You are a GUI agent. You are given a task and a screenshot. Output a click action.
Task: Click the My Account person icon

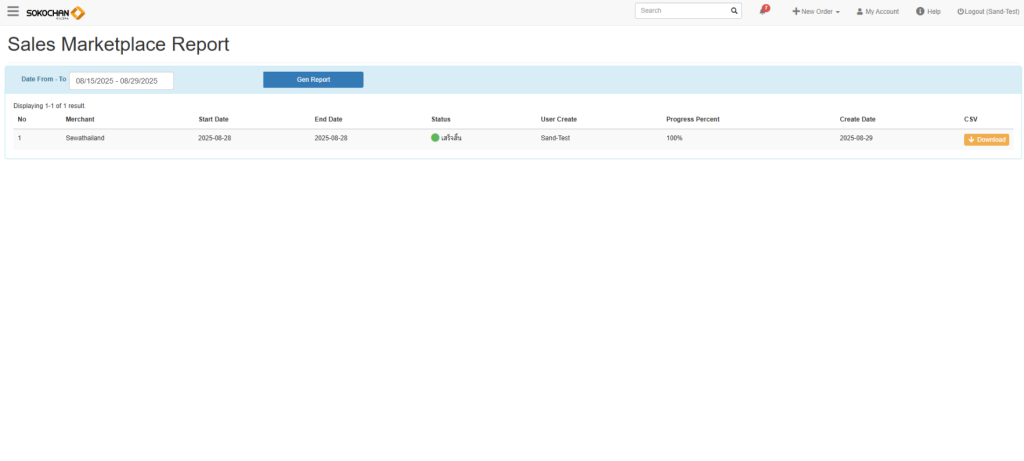click(x=859, y=12)
